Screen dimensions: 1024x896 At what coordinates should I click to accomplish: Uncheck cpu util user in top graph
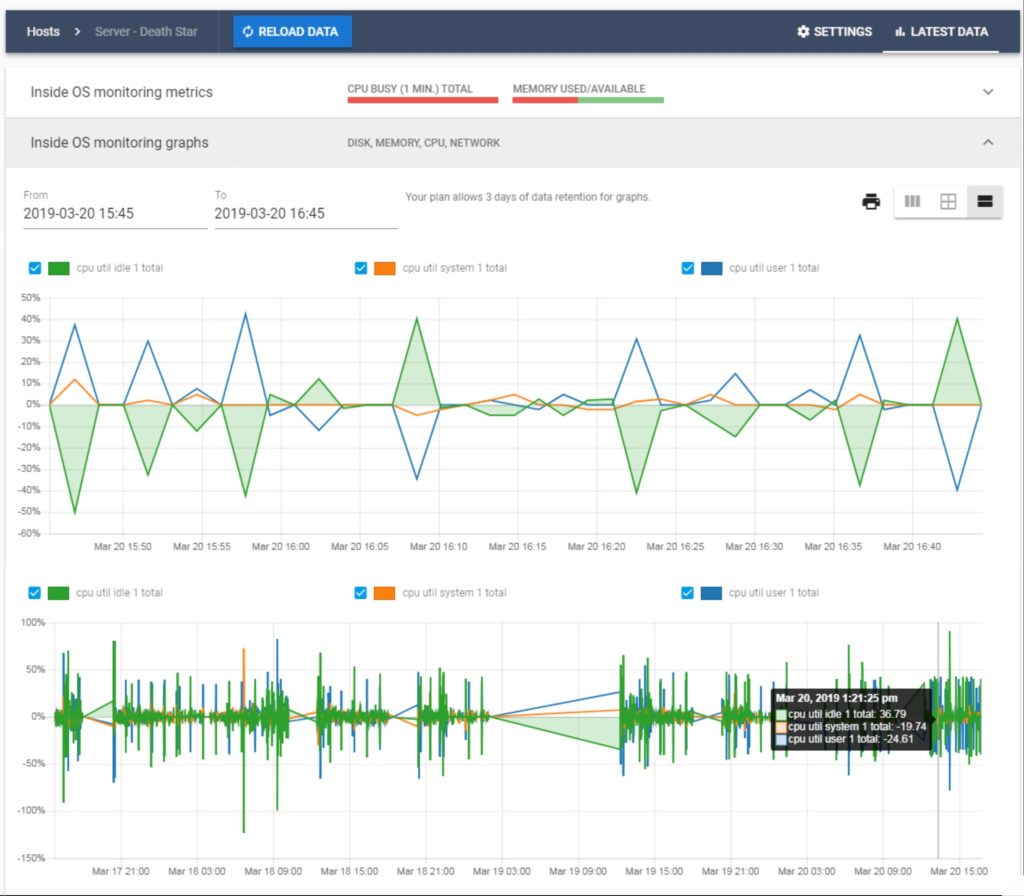click(687, 268)
